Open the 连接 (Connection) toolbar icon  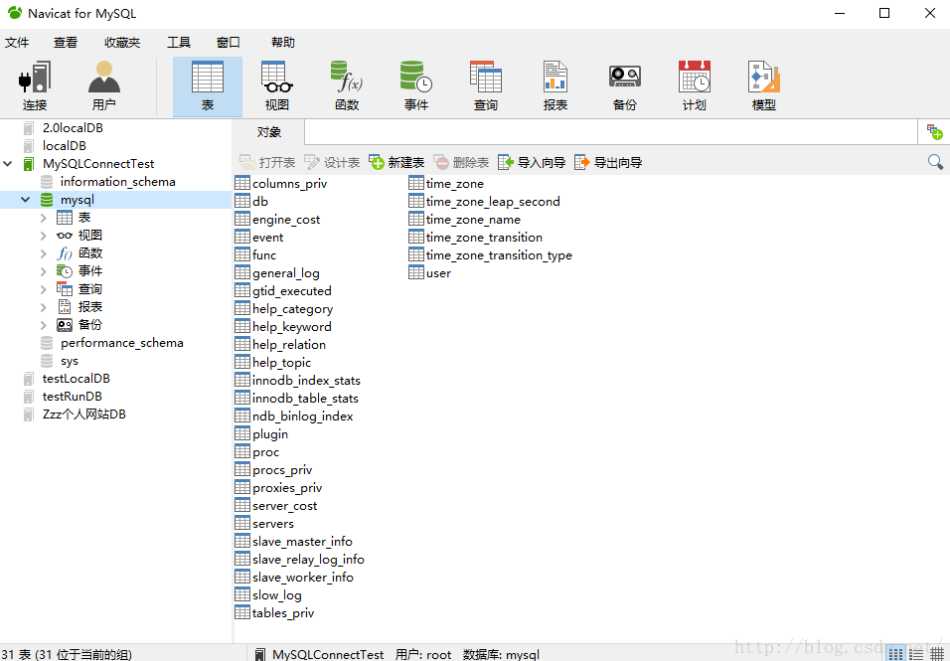[35, 87]
